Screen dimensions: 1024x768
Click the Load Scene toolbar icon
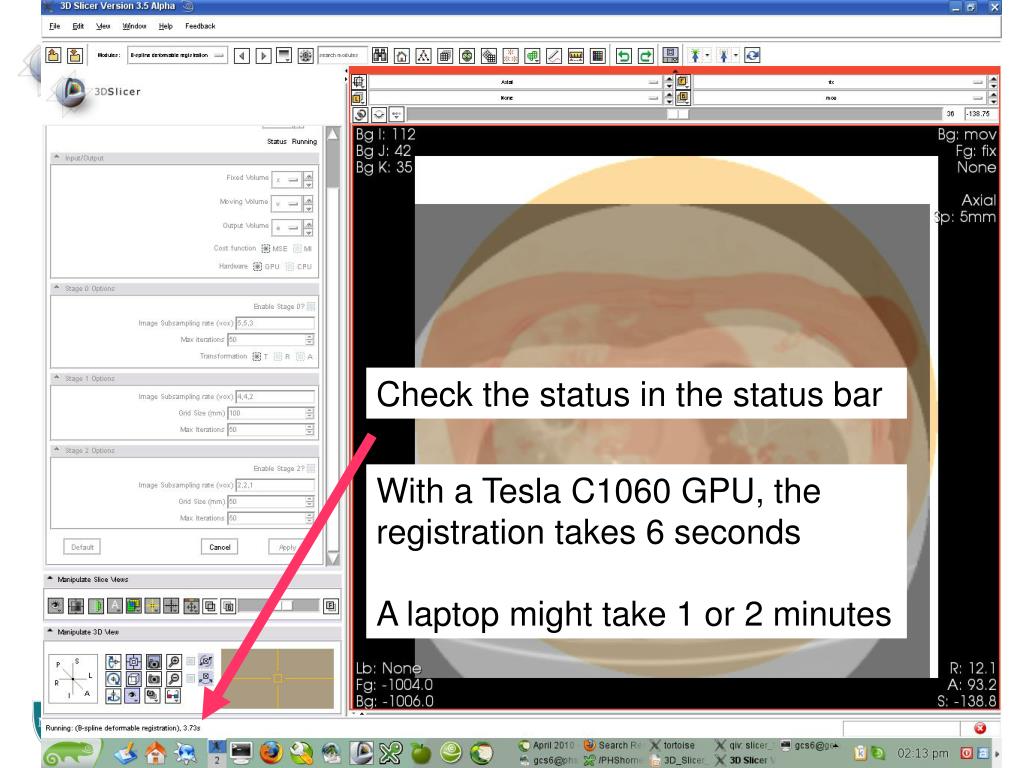click(54, 56)
